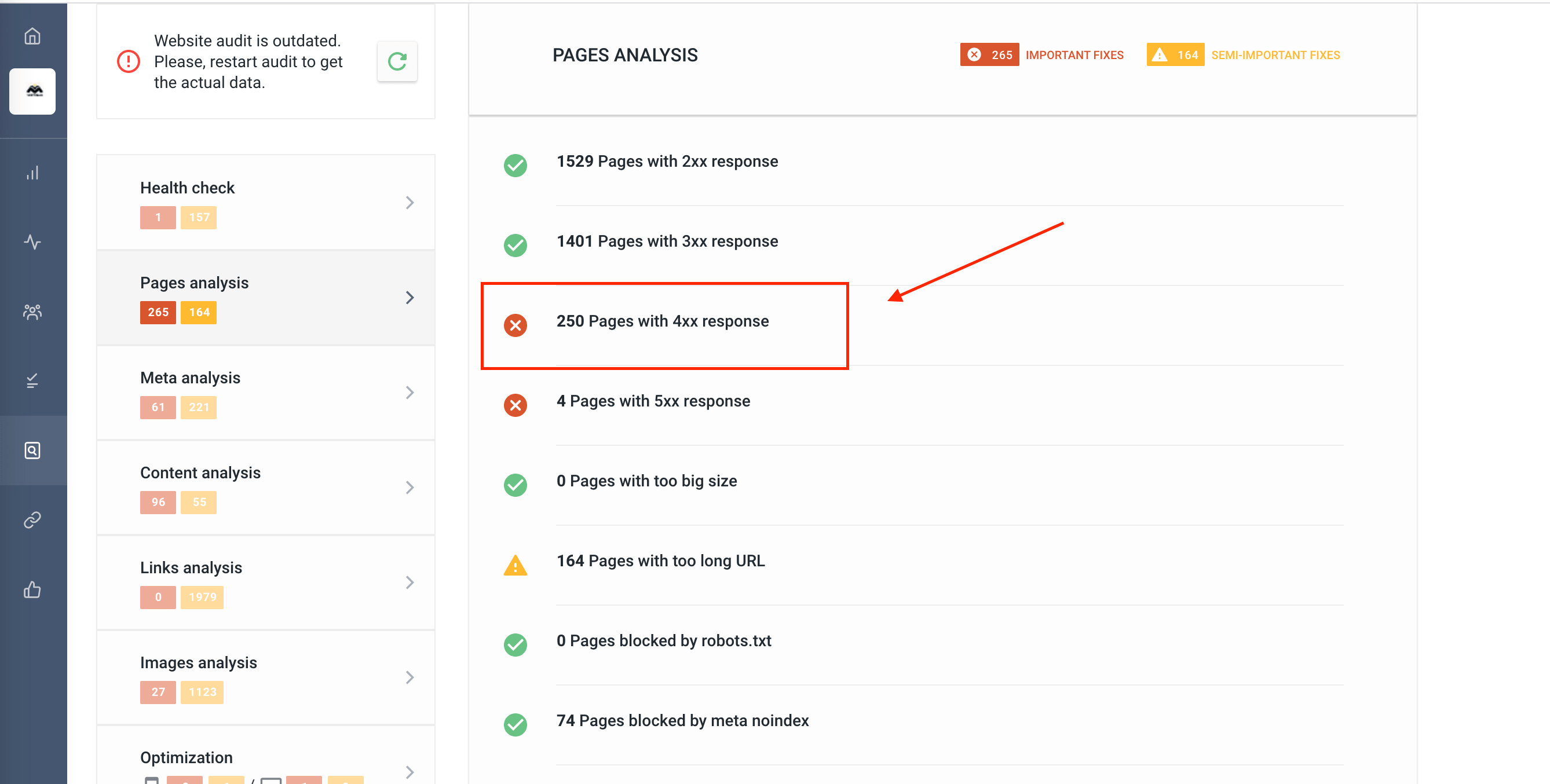This screenshot has width=1550, height=784.
Task: Expand the Meta analysis section chevron
Action: click(x=410, y=393)
